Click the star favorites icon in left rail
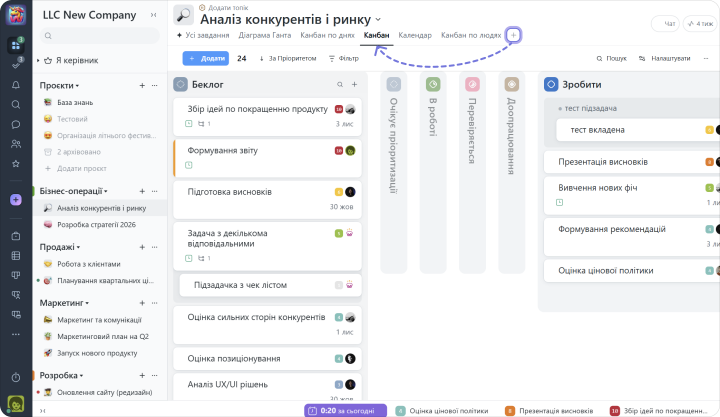Screen dimensions: 720x417 coord(15,162)
